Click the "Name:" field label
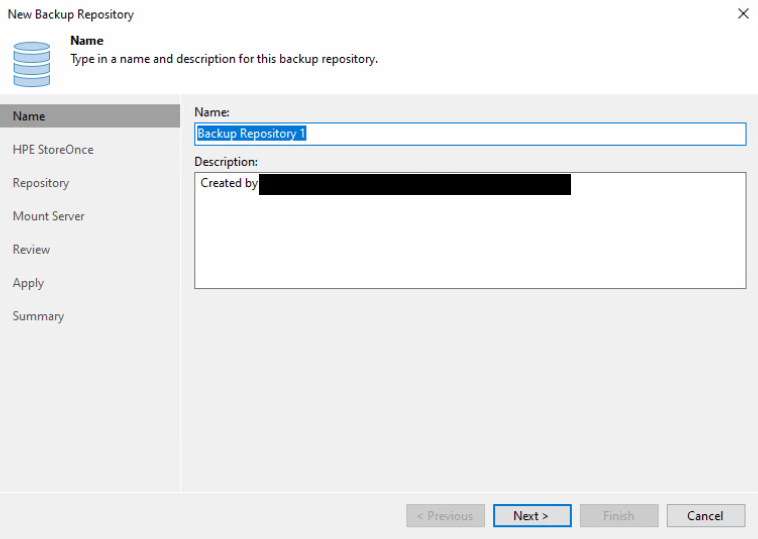 pos(212,113)
